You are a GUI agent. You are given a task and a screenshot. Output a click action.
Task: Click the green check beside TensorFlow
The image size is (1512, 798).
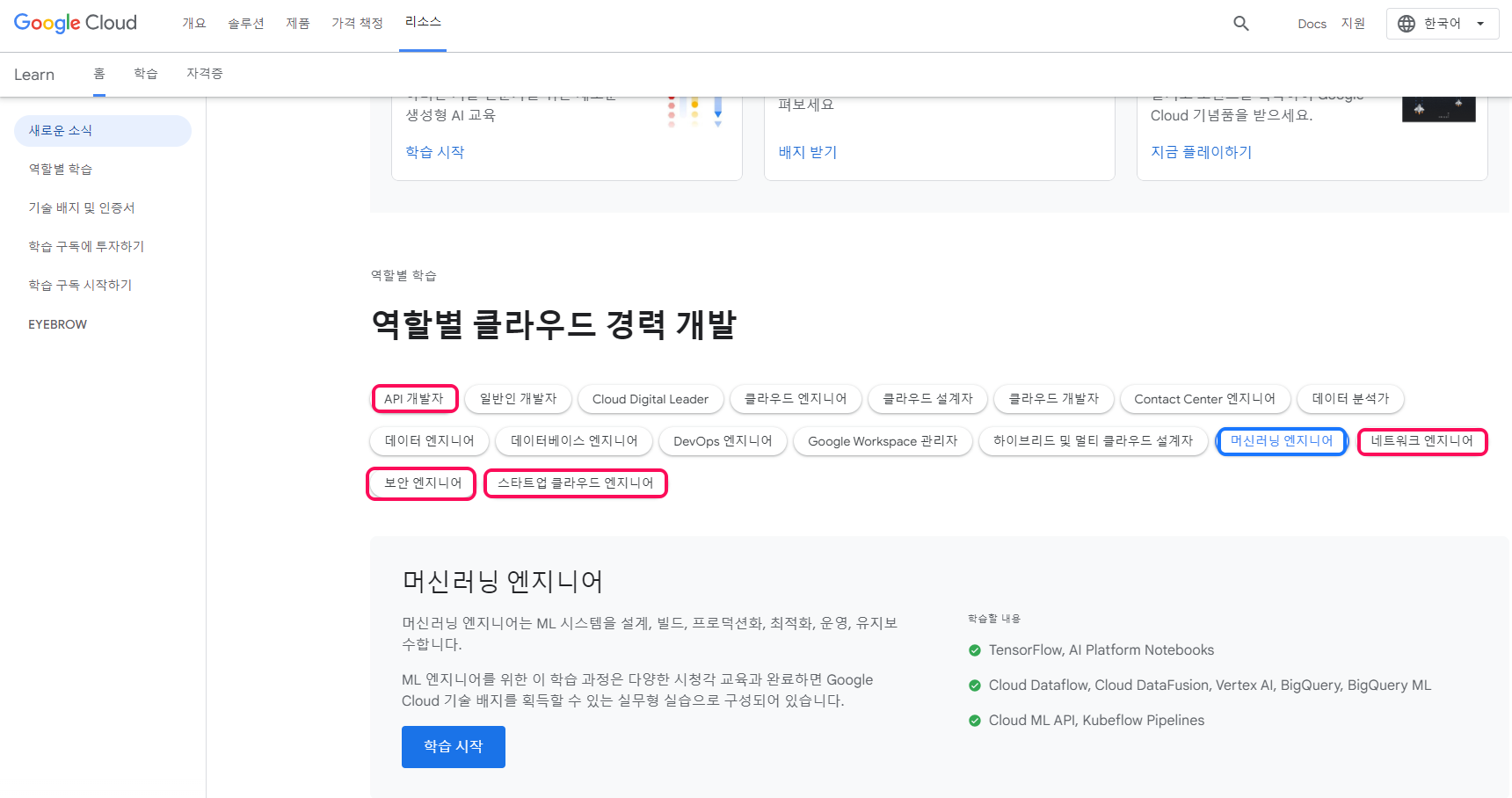point(975,650)
